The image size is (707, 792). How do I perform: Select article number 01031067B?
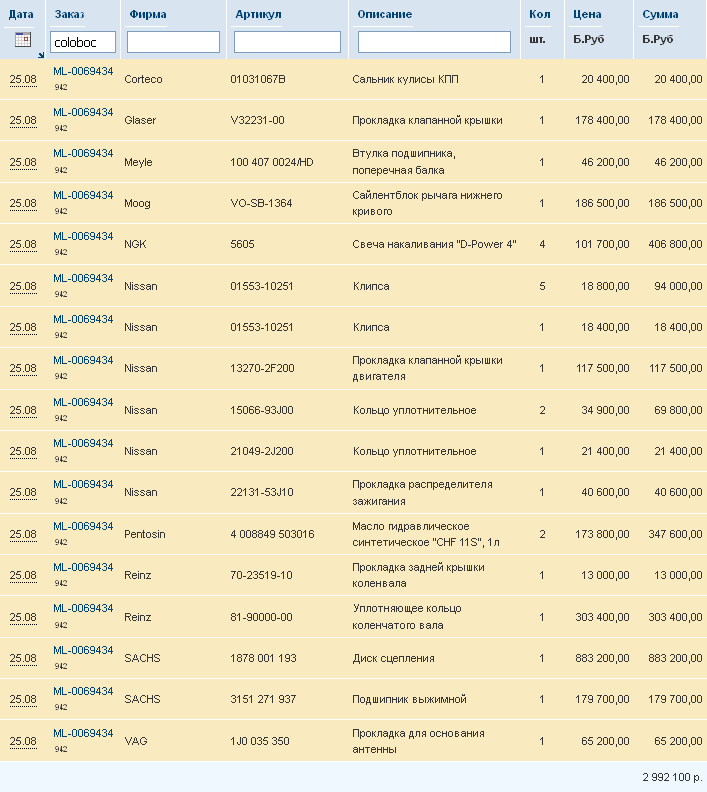tap(258, 79)
